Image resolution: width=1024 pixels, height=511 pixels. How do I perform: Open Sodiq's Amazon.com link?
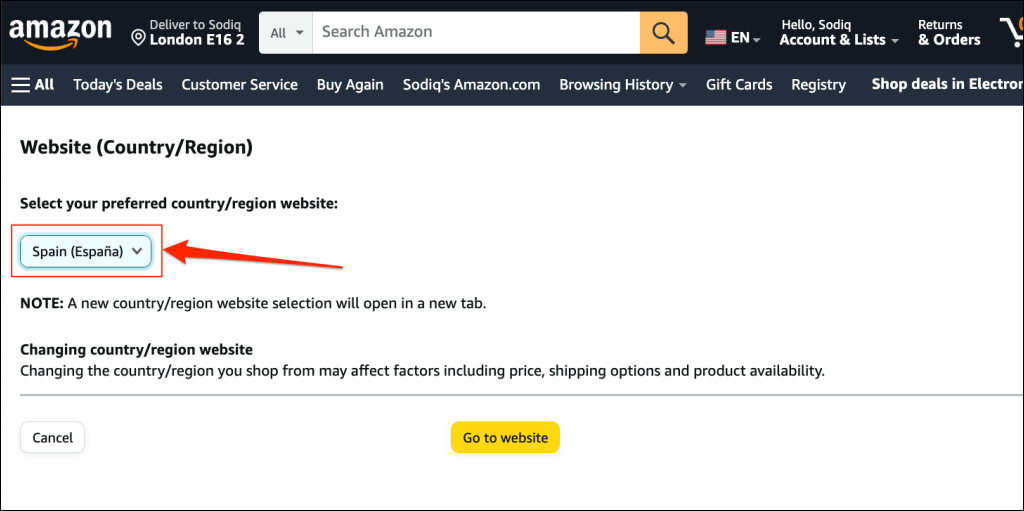pos(471,85)
